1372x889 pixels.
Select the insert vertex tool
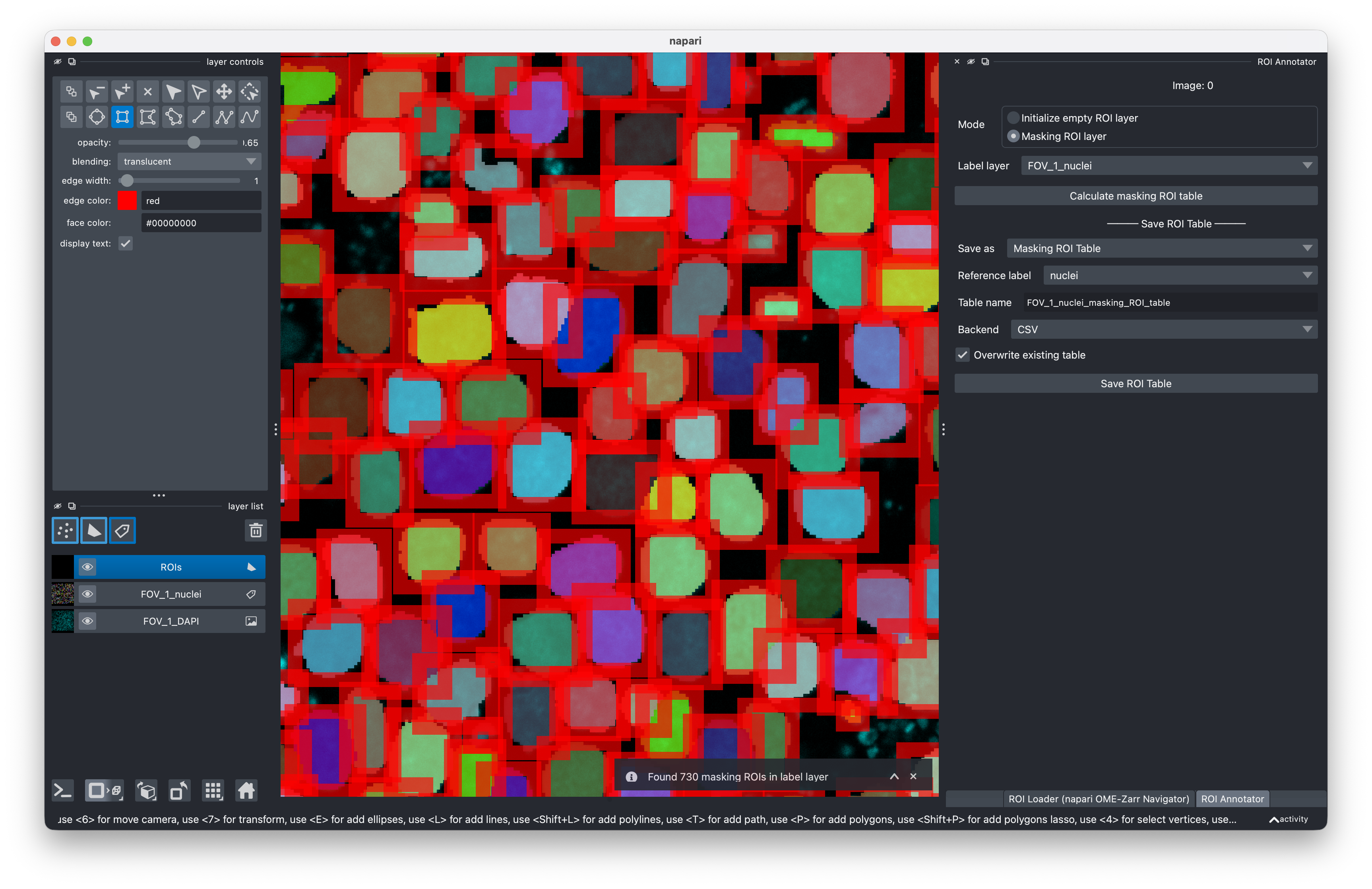point(122,92)
